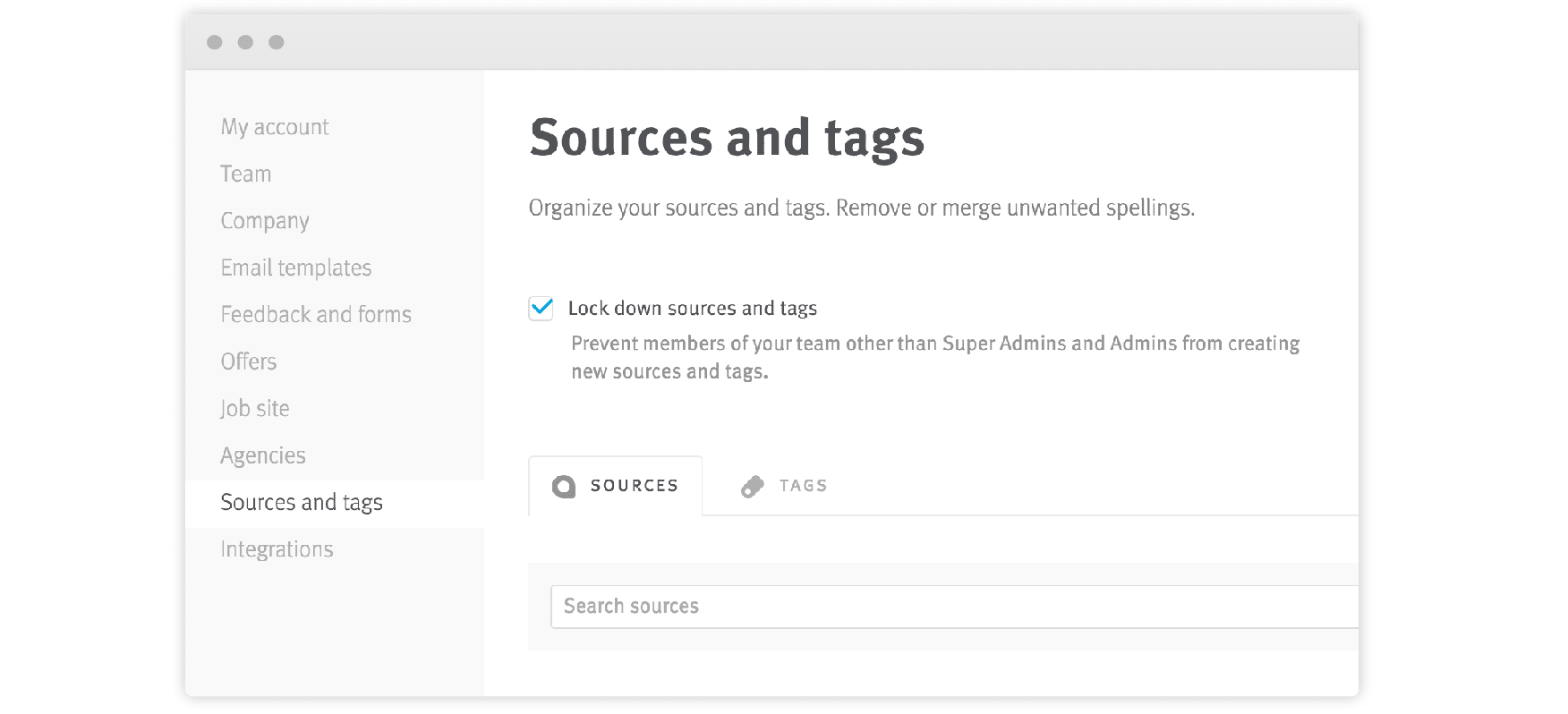Focus the Search sources input field
This screenshot has width=1568, height=714.
pos(954,607)
